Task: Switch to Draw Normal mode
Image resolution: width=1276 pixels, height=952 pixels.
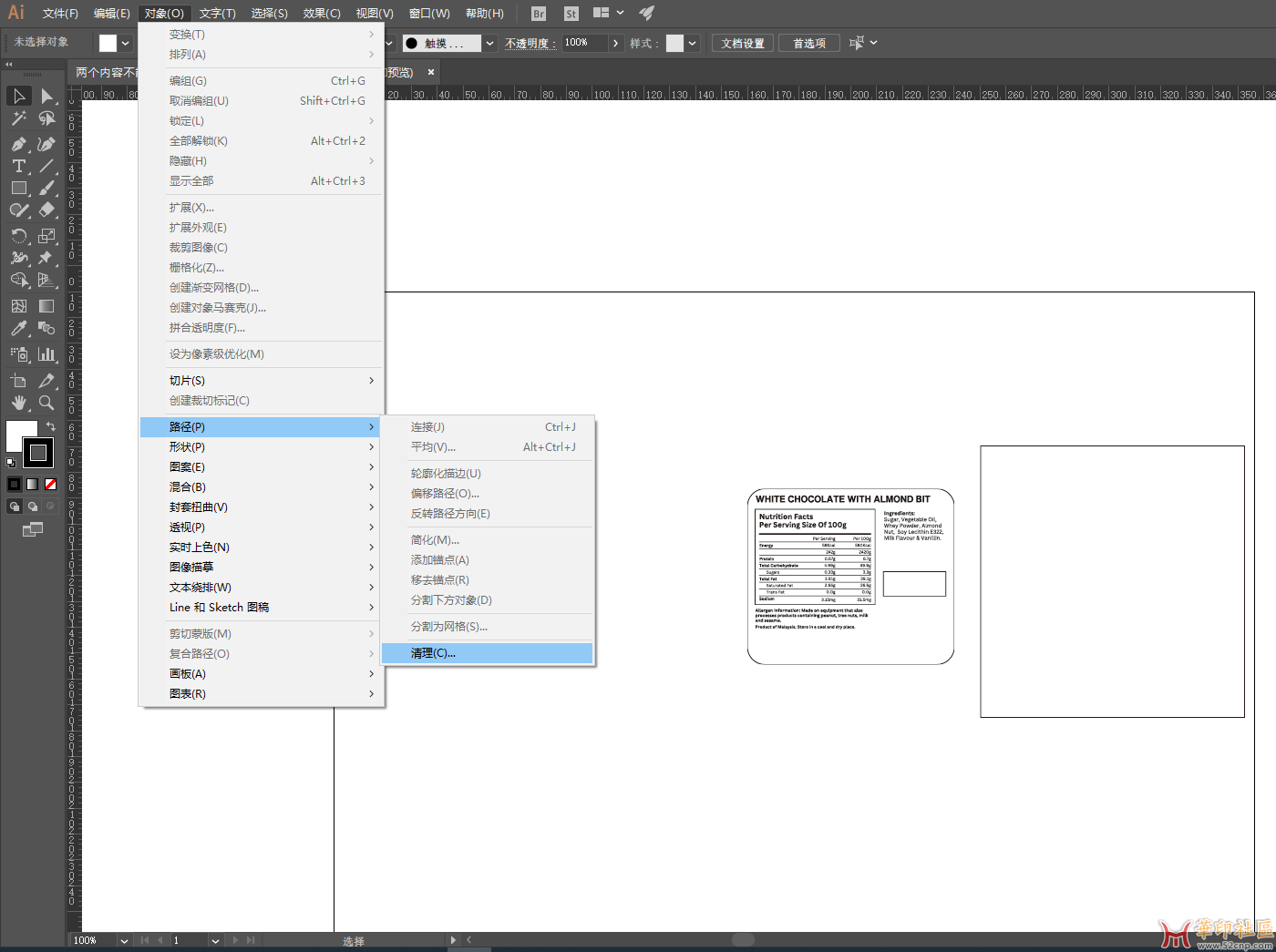Action: coord(15,507)
